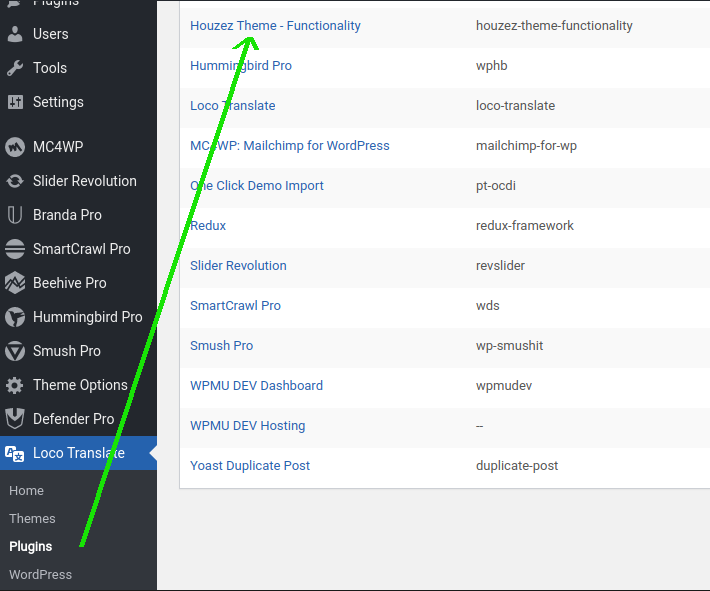710x591 pixels.
Task: Click the wp-smushit text domain cell
Action: click(x=509, y=346)
